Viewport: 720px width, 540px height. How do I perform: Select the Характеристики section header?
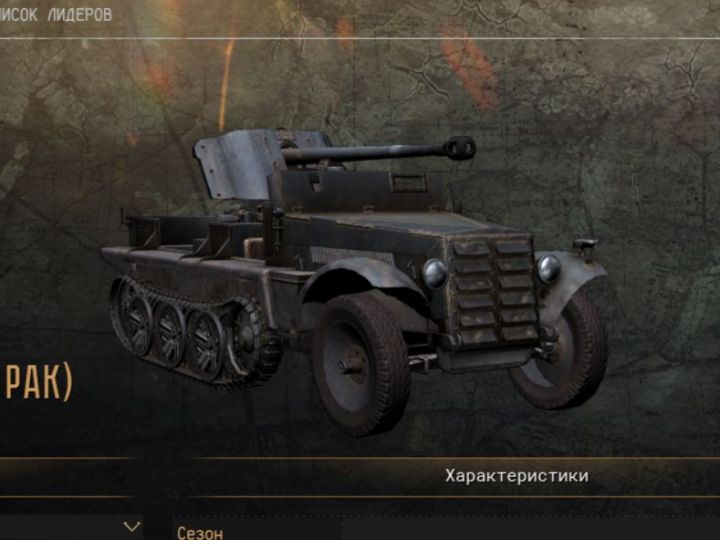pos(517,476)
